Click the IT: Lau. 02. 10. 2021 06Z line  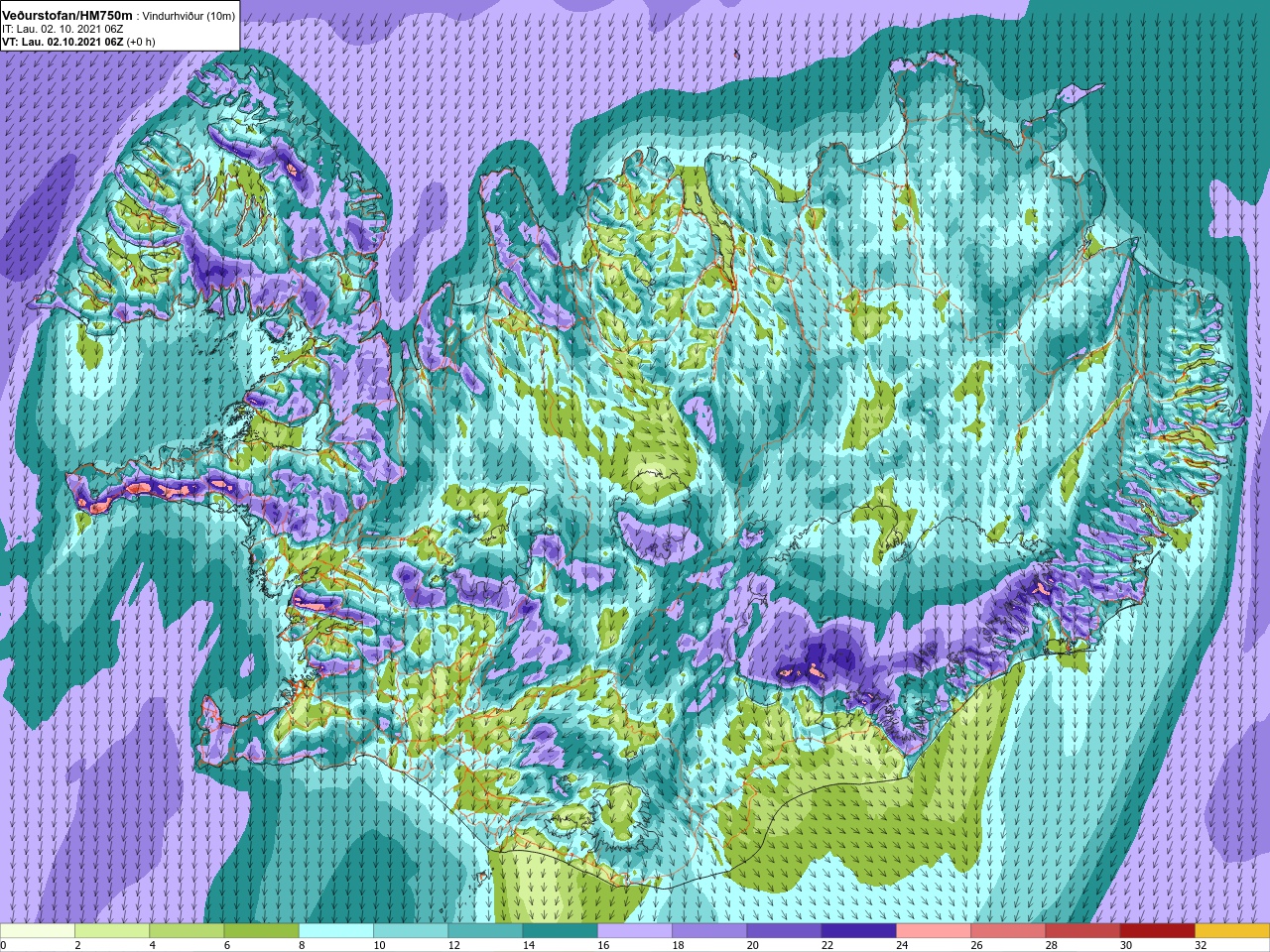click(63, 30)
